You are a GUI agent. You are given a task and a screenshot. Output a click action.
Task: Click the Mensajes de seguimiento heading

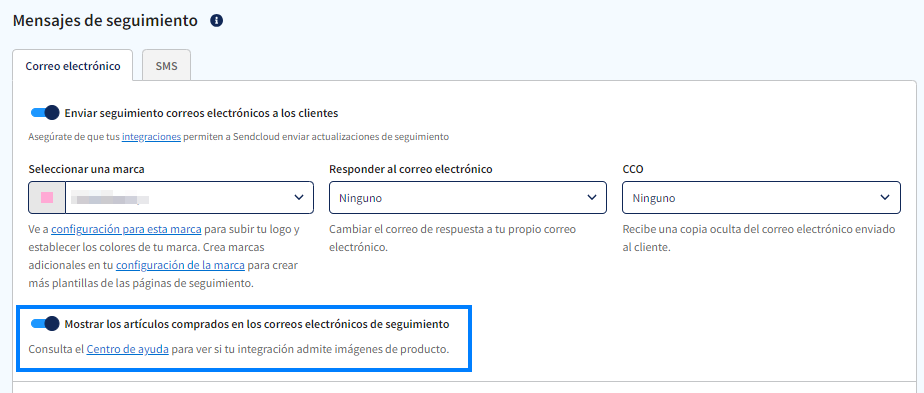[105, 21]
